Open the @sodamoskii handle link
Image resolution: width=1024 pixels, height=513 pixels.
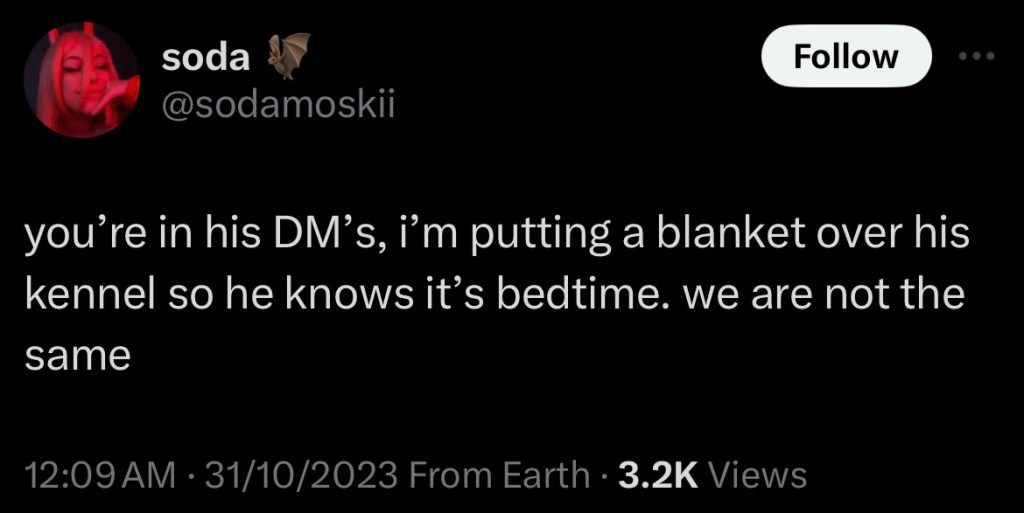[279, 105]
